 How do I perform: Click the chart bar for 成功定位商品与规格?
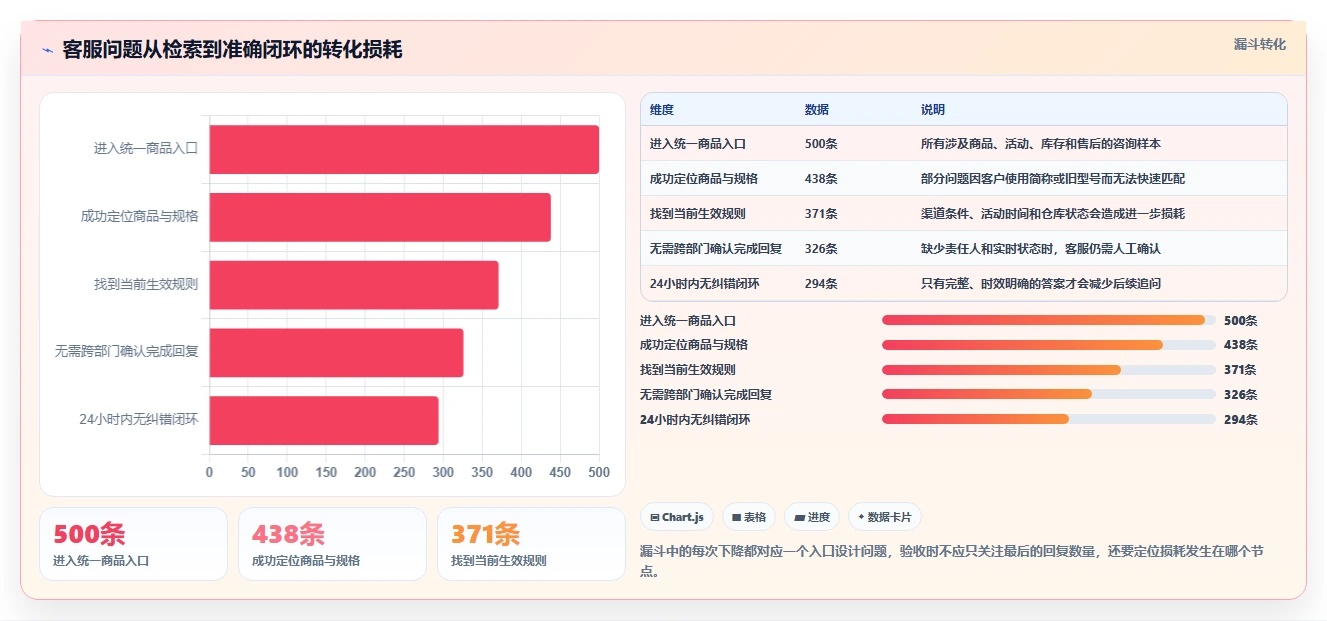point(380,217)
